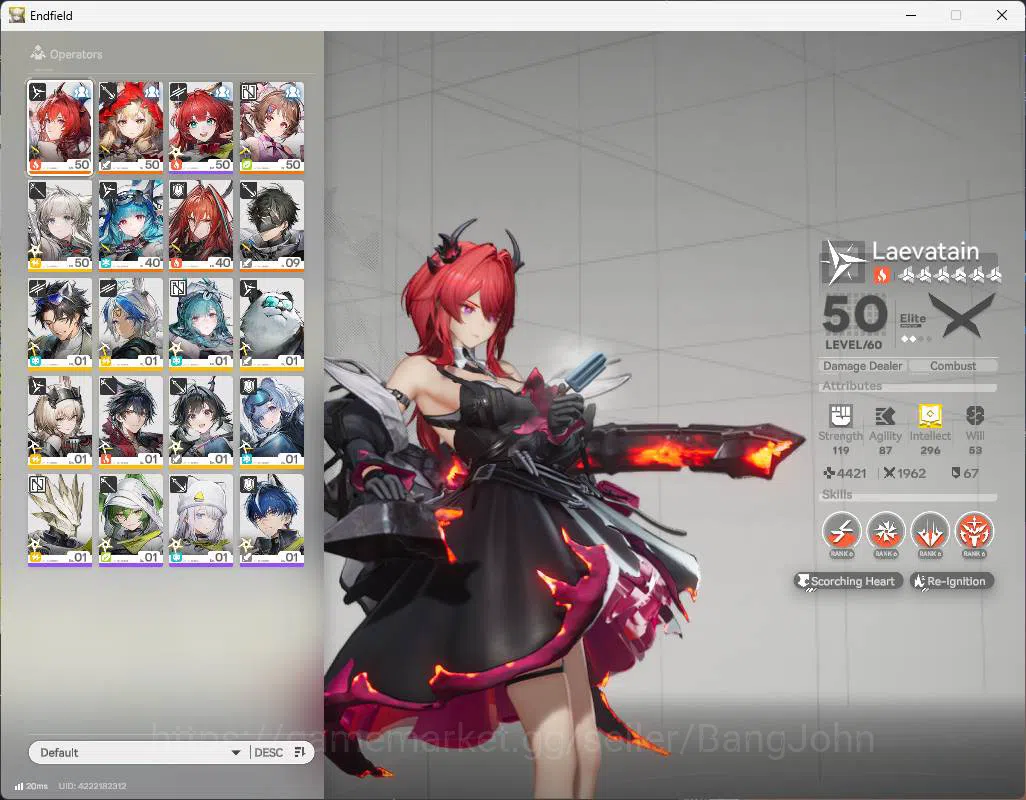Image resolution: width=1026 pixels, height=800 pixels.
Task: Click the highlighted yellow Intellect attribute icon
Action: tap(930, 415)
